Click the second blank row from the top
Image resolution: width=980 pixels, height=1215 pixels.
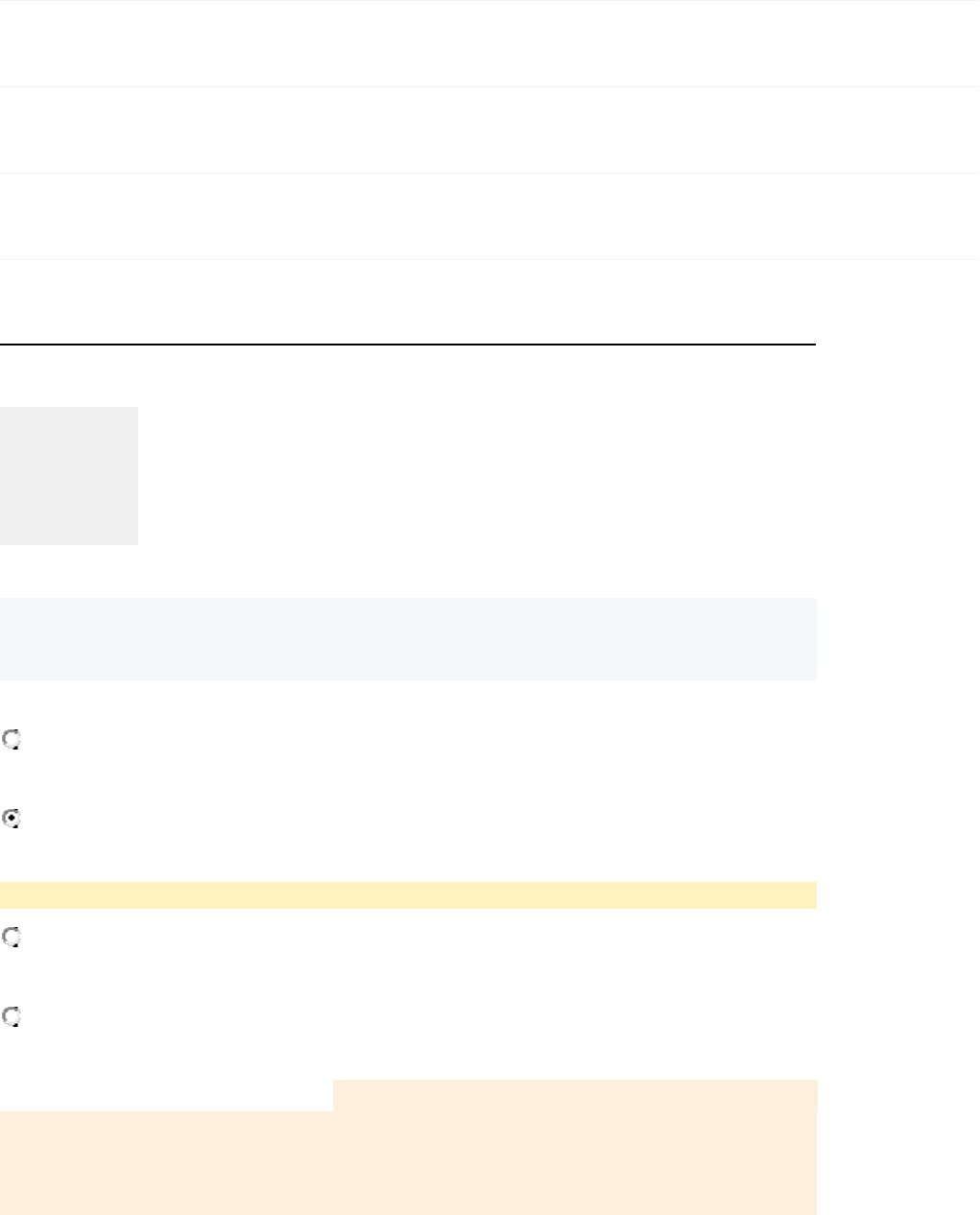tap(490, 130)
